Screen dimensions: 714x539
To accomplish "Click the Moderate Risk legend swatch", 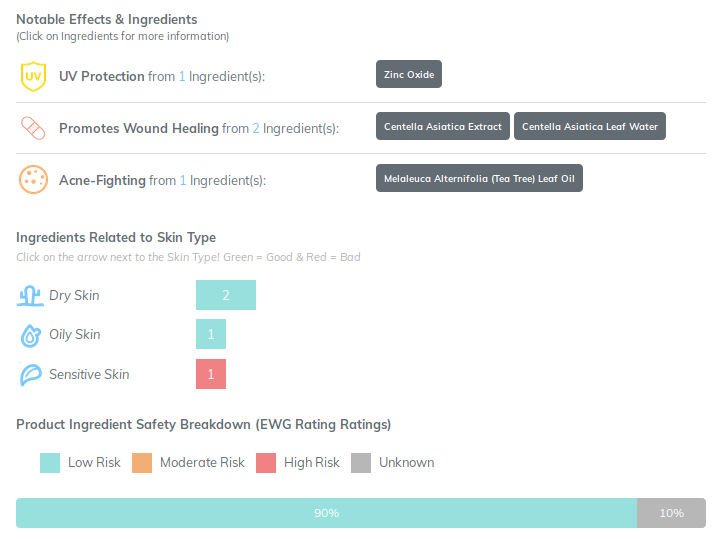I will point(142,462).
